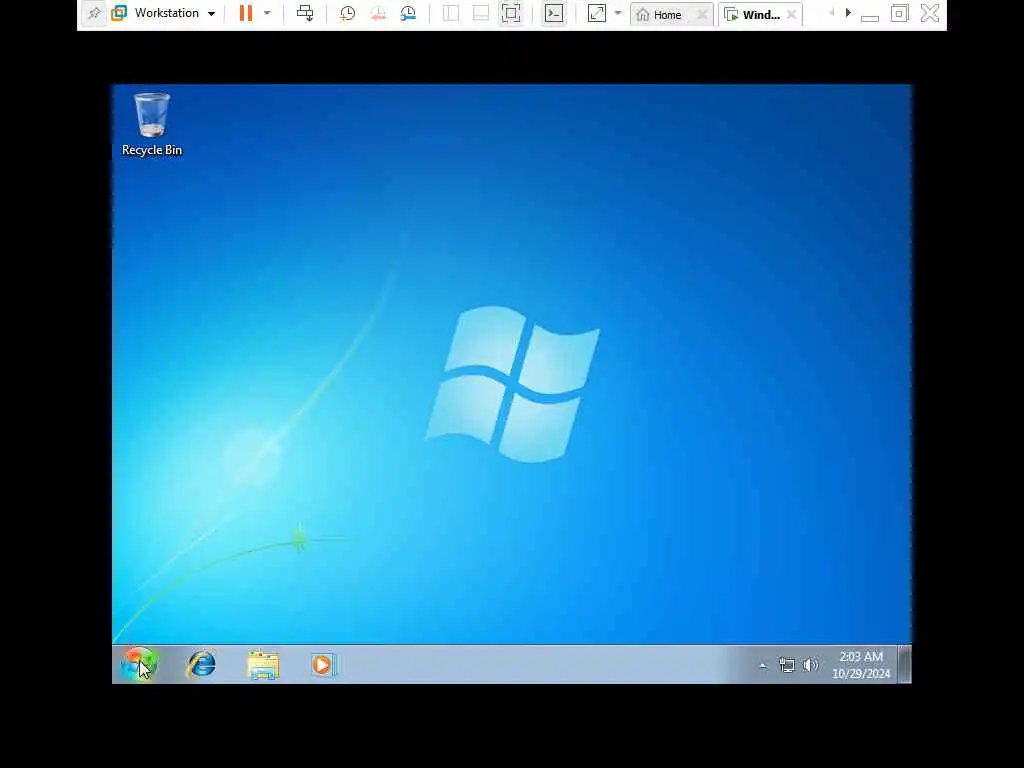Open the snapshot manager
1024x768 pixels.
click(x=408, y=14)
